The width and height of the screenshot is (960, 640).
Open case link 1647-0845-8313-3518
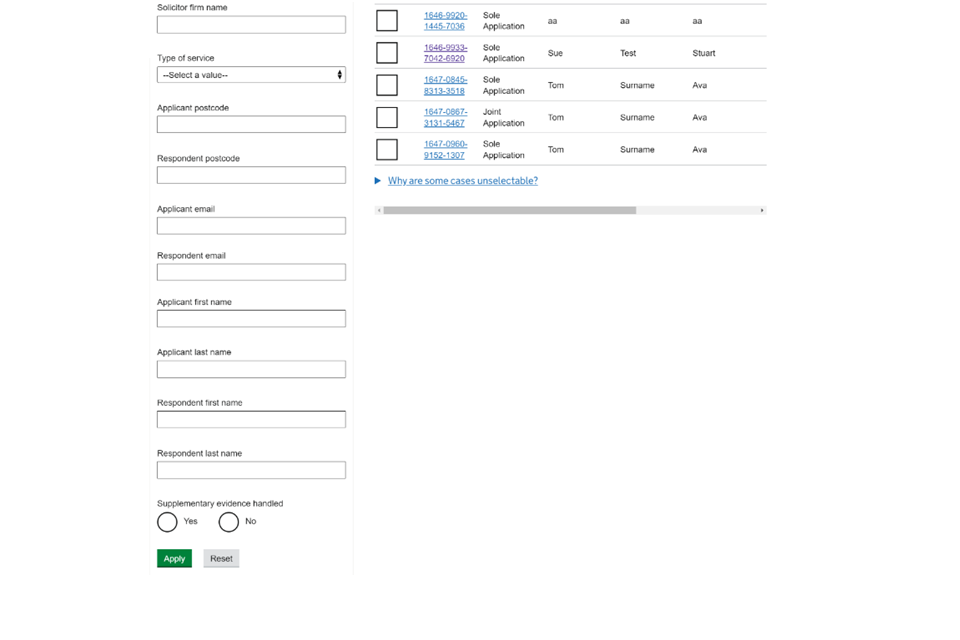tap(445, 85)
